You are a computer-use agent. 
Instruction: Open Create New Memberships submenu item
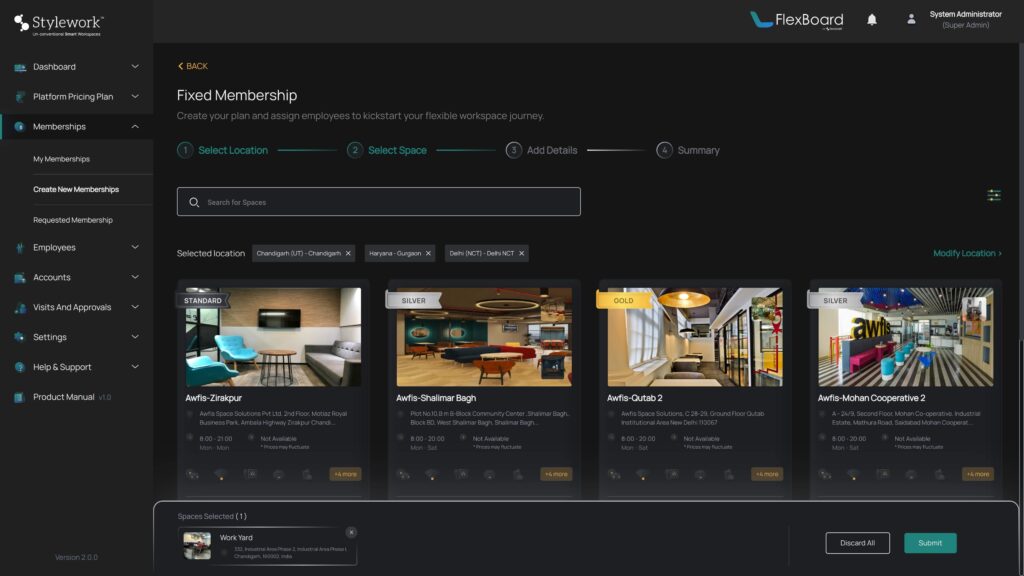pyautogui.click(x=76, y=189)
